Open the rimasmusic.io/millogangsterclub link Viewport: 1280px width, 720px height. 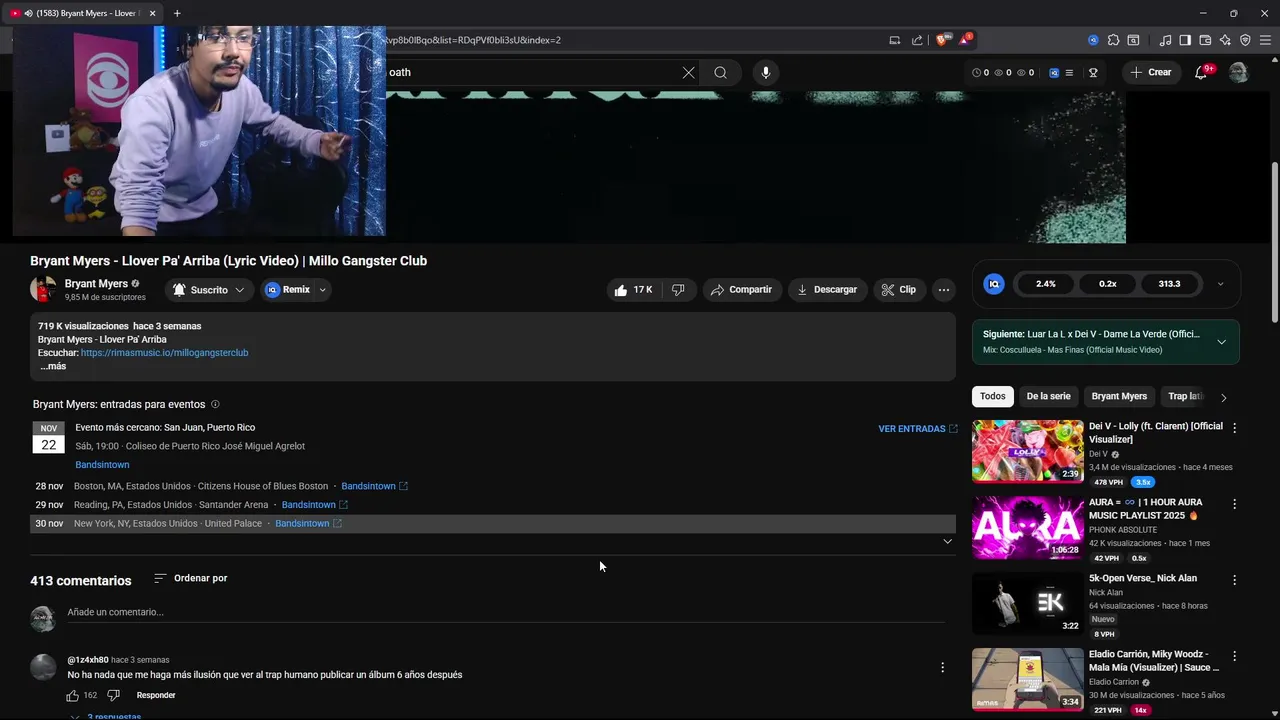coord(164,353)
